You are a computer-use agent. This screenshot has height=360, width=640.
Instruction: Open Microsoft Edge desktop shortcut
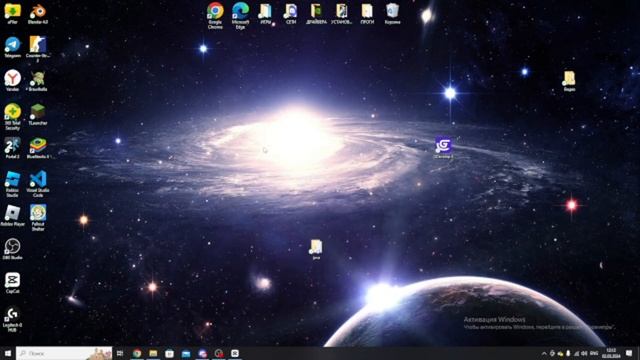point(240,16)
